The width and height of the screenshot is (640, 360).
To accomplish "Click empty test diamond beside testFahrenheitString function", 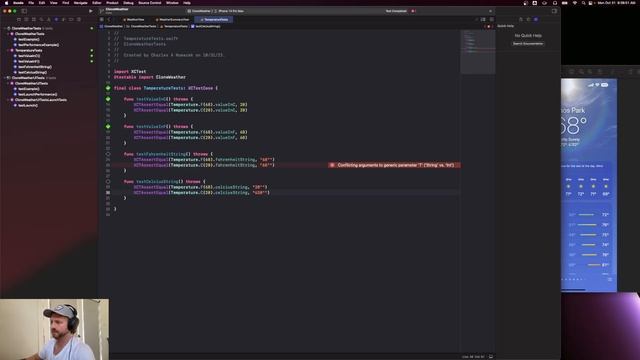I will 108,154.
